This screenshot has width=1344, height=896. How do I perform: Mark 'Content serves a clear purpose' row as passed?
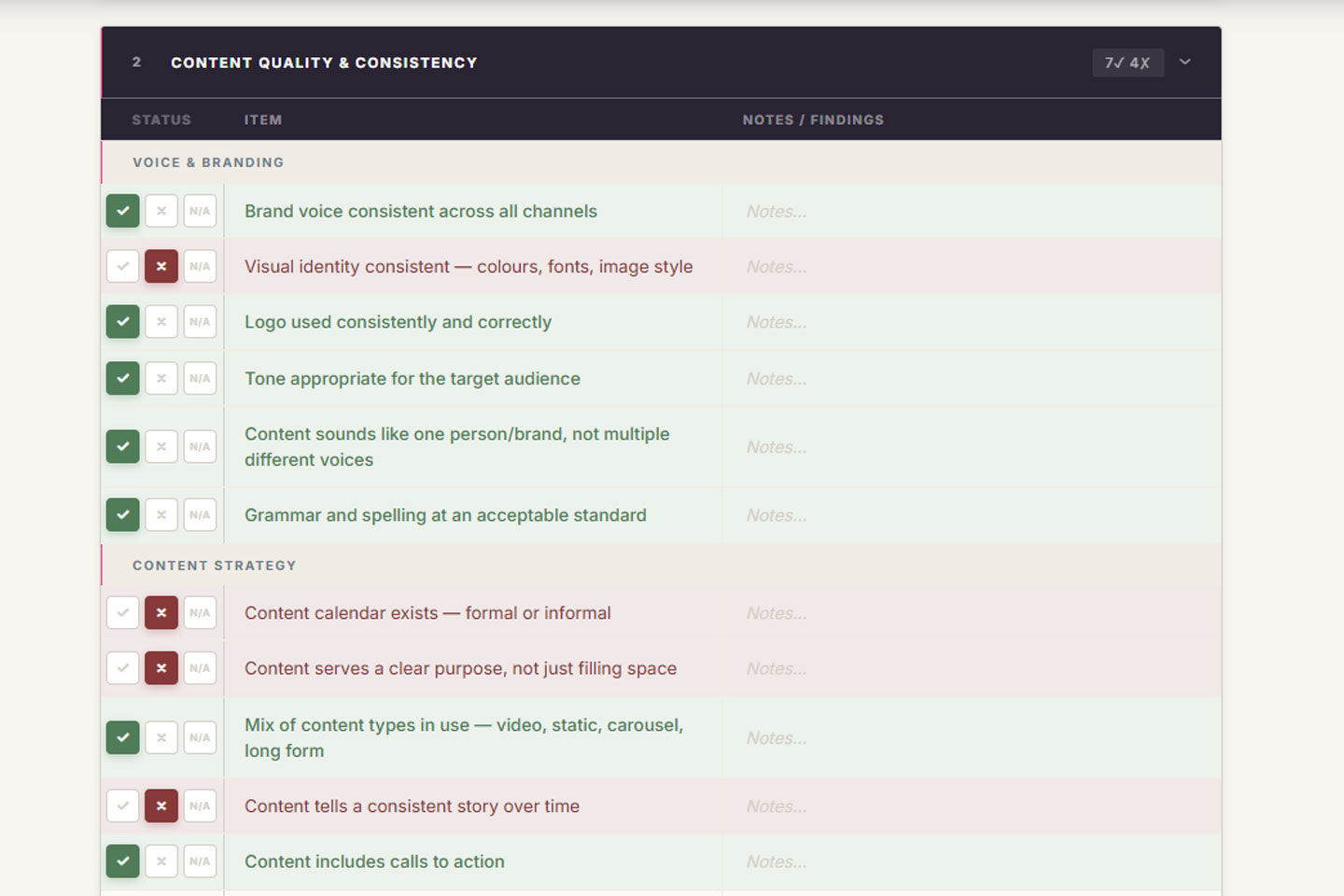[x=123, y=668]
